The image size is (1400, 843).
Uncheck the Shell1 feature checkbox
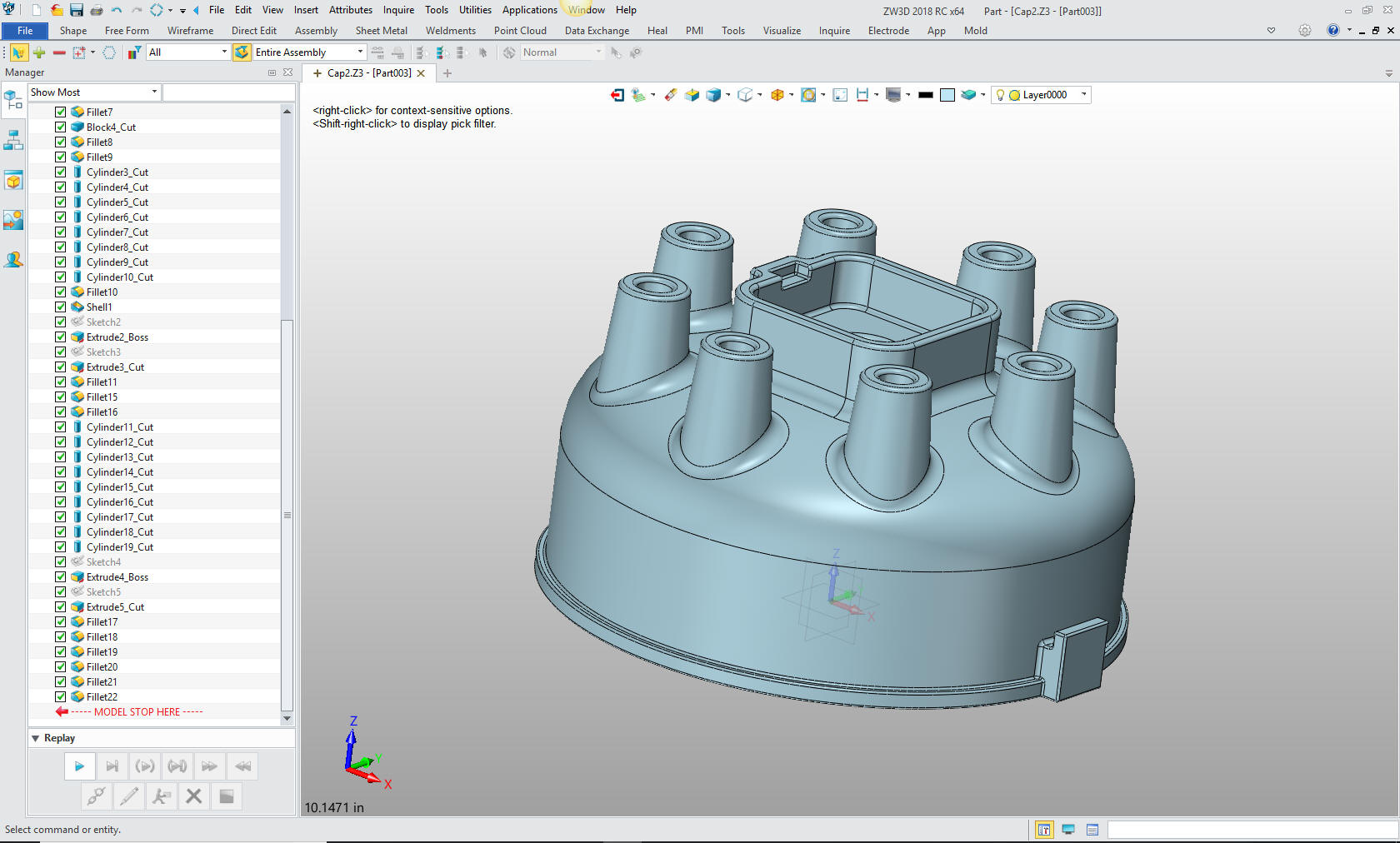[61, 307]
